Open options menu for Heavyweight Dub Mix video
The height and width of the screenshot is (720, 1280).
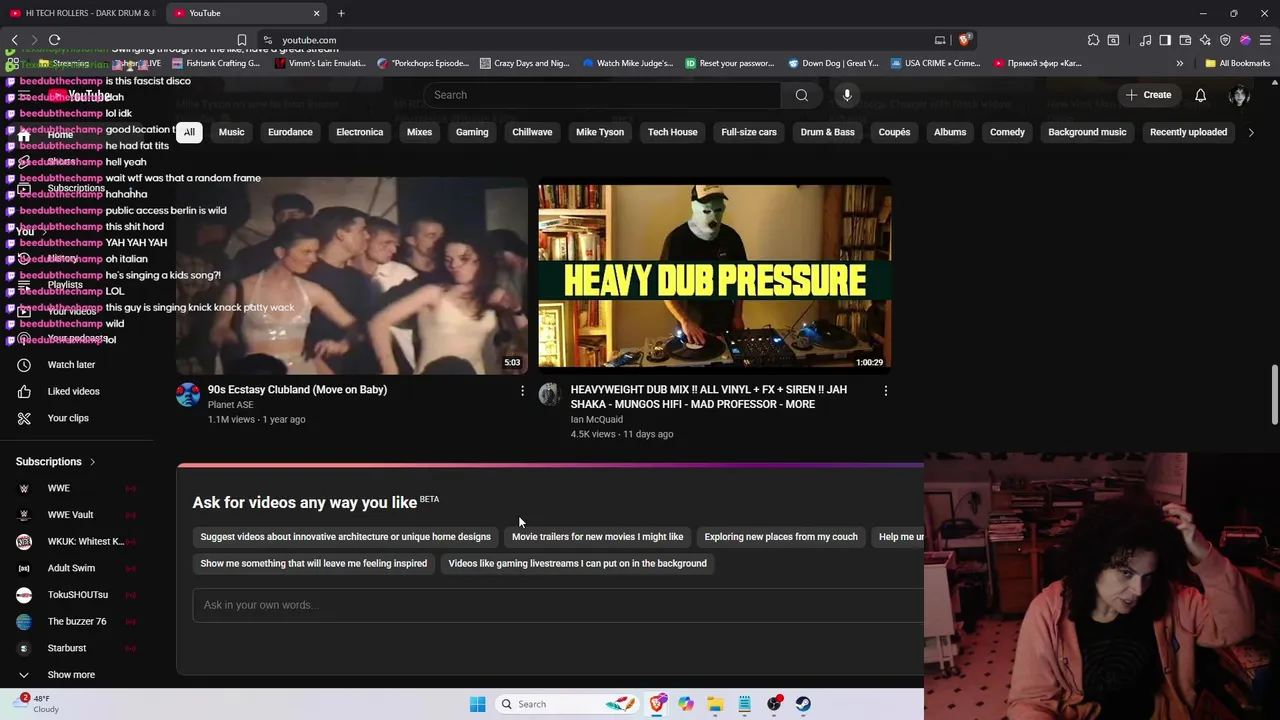[885, 391]
